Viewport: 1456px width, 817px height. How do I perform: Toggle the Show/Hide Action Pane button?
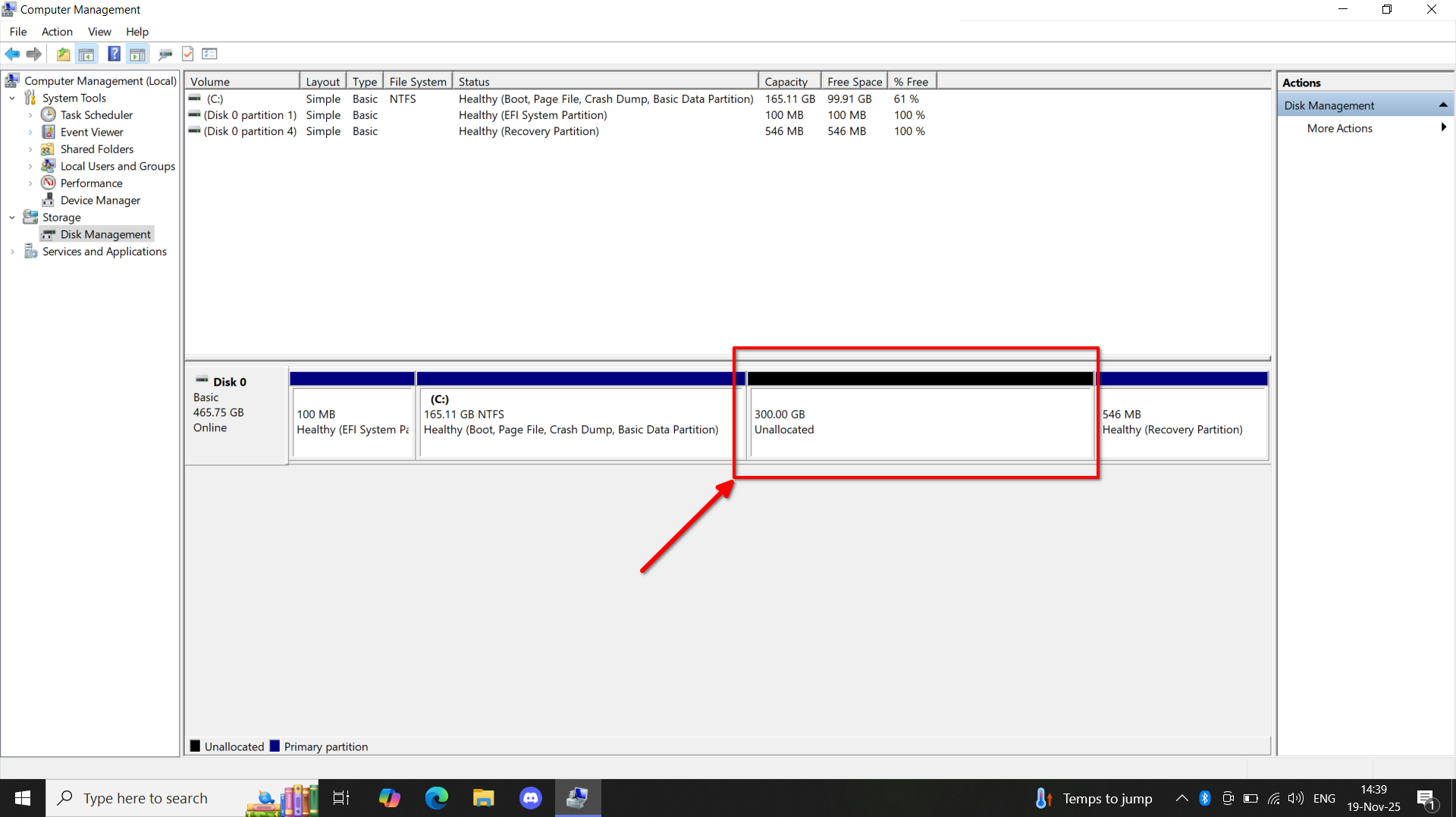click(x=137, y=54)
